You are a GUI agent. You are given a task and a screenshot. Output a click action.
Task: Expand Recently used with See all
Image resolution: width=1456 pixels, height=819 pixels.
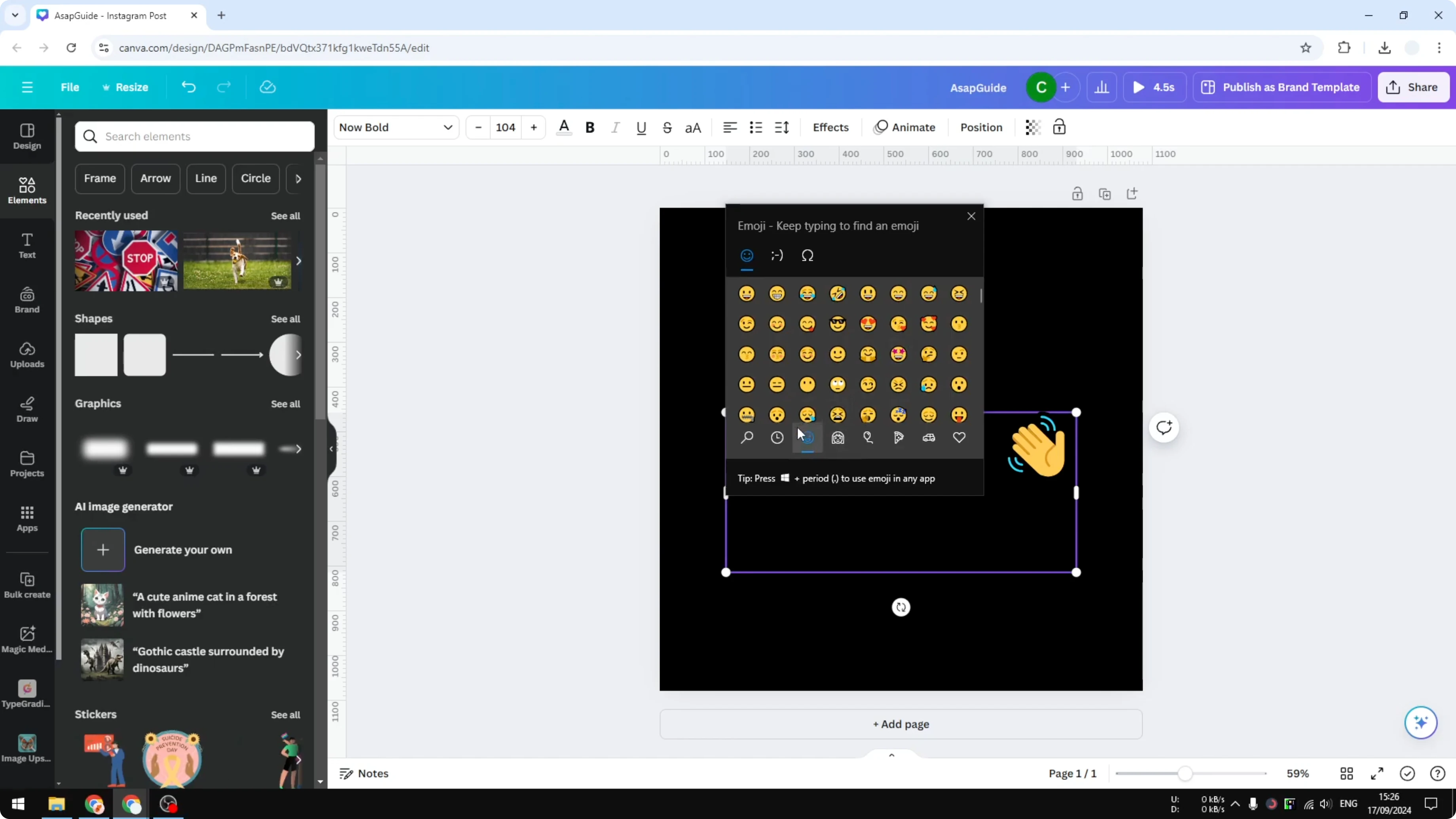285,216
